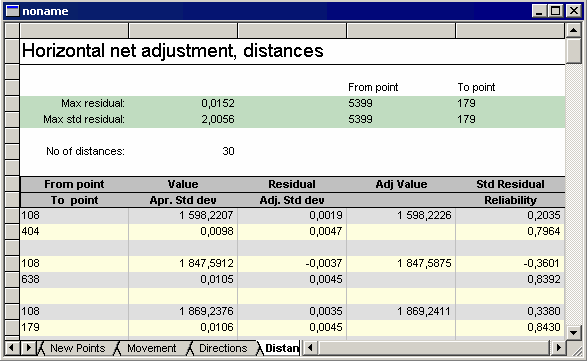Click the 'To point' header above 179
The width and height of the screenshot is (587, 361).
click(x=476, y=87)
